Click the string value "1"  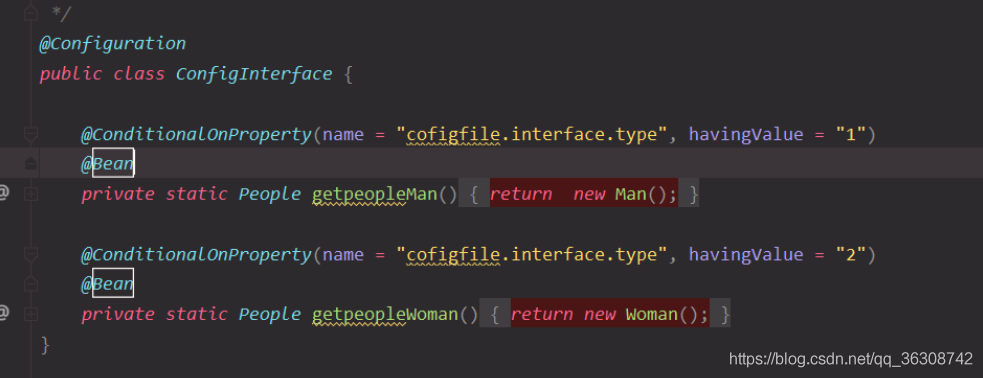click(x=851, y=134)
